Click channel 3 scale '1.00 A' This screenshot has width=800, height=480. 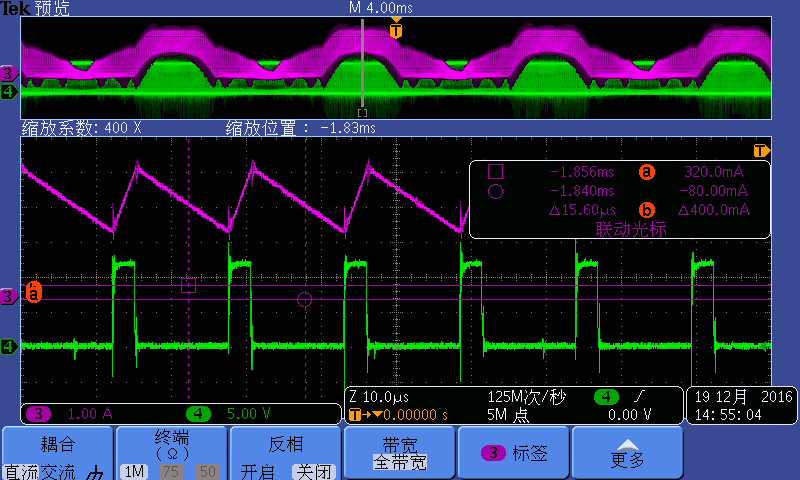90,414
